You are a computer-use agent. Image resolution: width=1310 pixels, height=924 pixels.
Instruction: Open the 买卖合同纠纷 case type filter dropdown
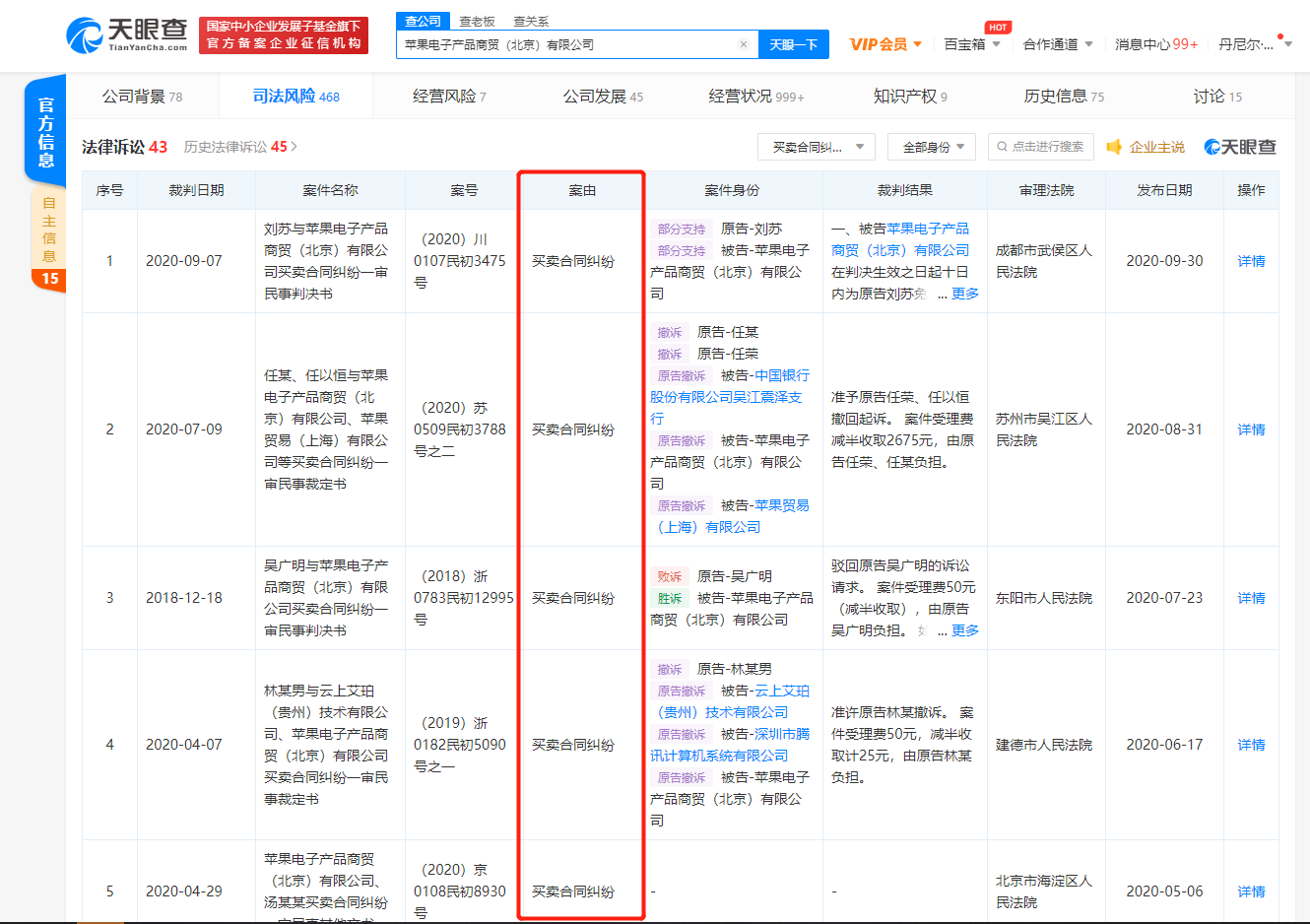pyautogui.click(x=816, y=146)
